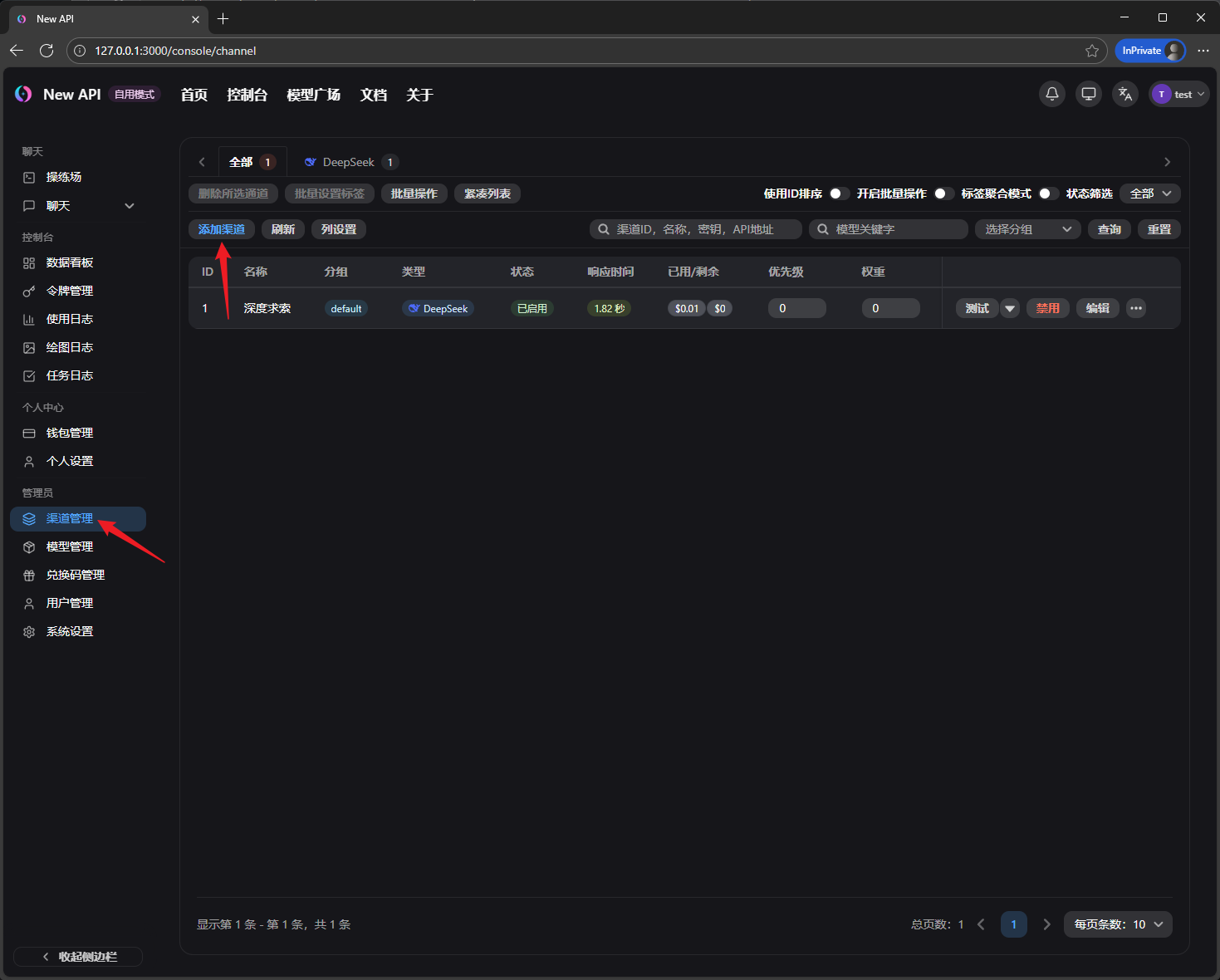The image size is (1220, 980).
Task: Collapse the sidebar with 收起侧边栏
Action: pos(79,957)
